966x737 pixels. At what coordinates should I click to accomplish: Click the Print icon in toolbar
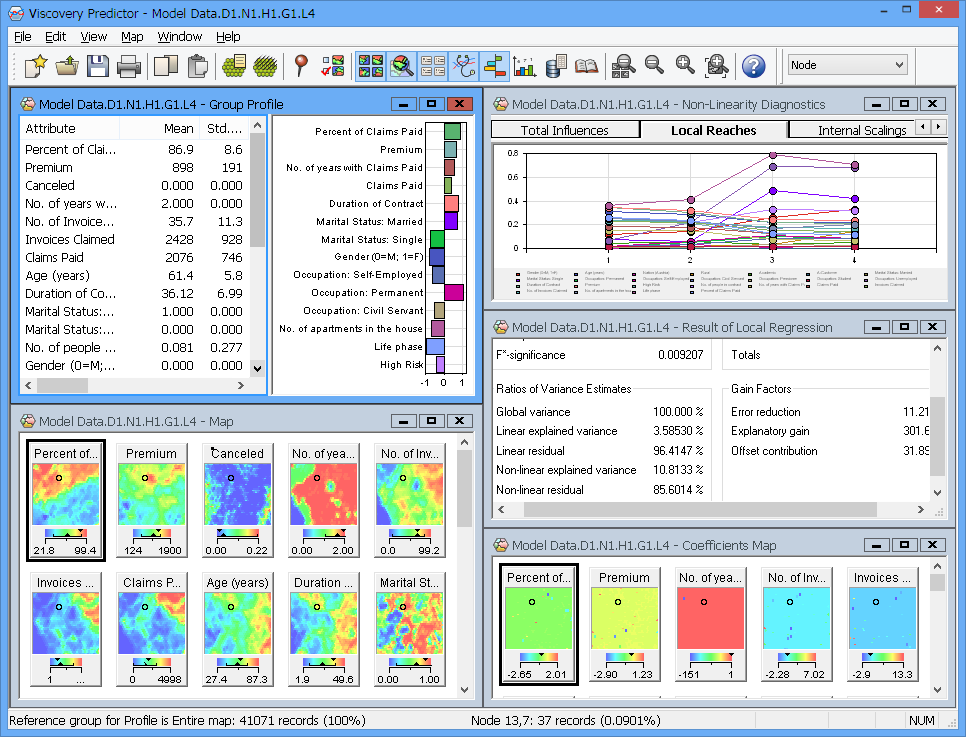128,66
